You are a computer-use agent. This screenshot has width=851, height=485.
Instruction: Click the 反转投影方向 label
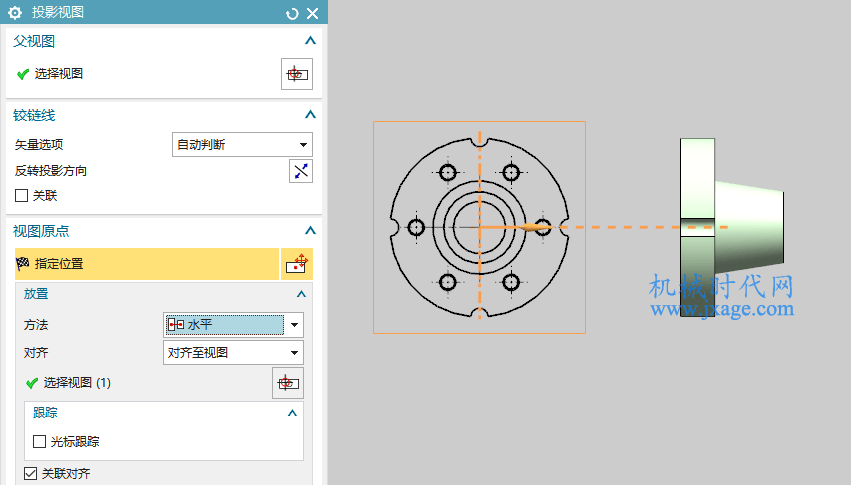pyautogui.click(x=51, y=171)
